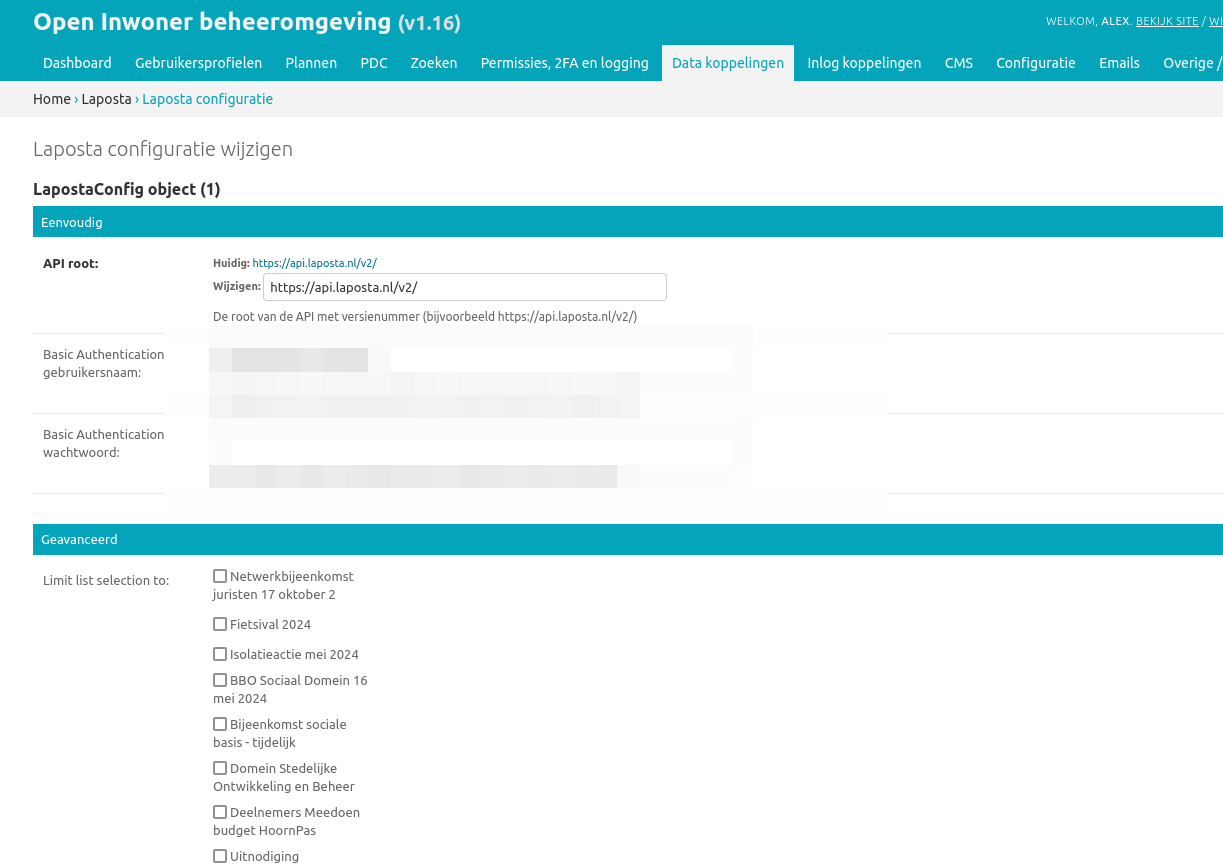This screenshot has height=864, width=1223.
Task: Open Permissies, 2FA en logging menu
Action: pyautogui.click(x=564, y=63)
